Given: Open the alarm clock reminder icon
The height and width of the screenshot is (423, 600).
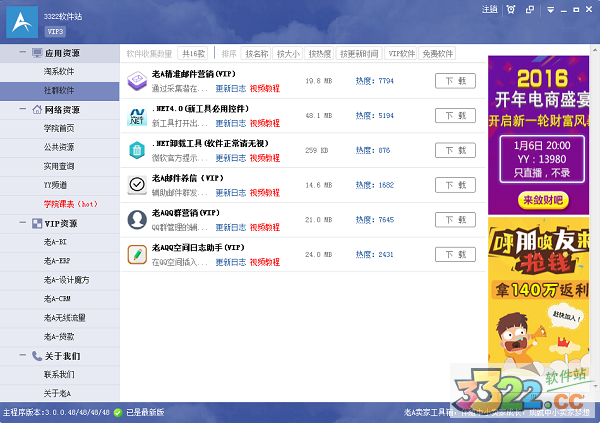Looking at the screenshot, I should pyautogui.click(x=510, y=10).
